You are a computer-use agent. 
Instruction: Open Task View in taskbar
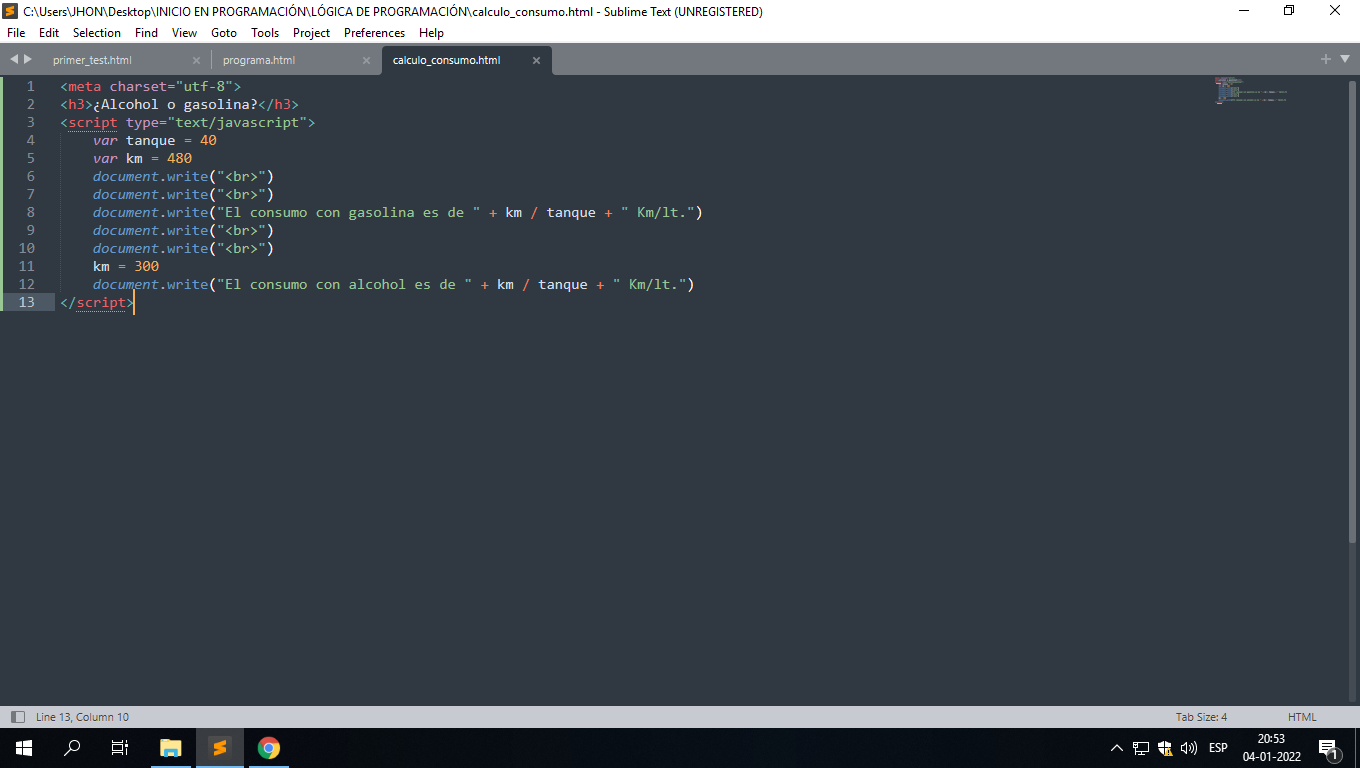click(x=120, y=747)
